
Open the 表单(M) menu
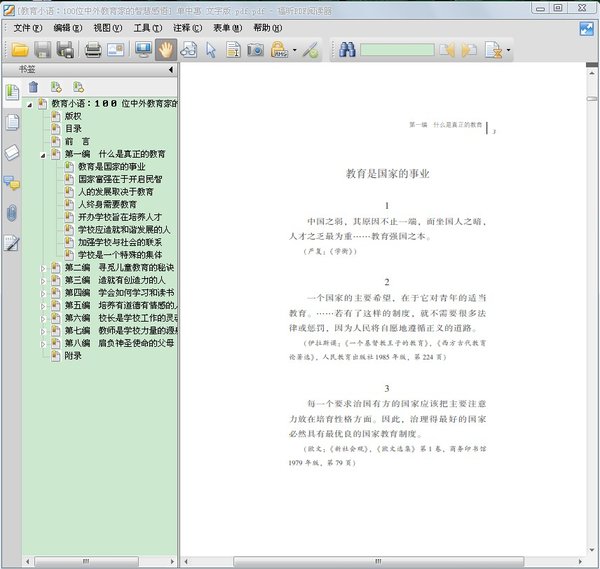pyautogui.click(x=228, y=28)
